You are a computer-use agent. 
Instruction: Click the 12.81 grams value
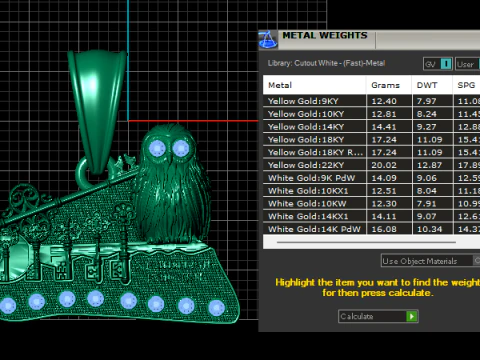[384, 114]
